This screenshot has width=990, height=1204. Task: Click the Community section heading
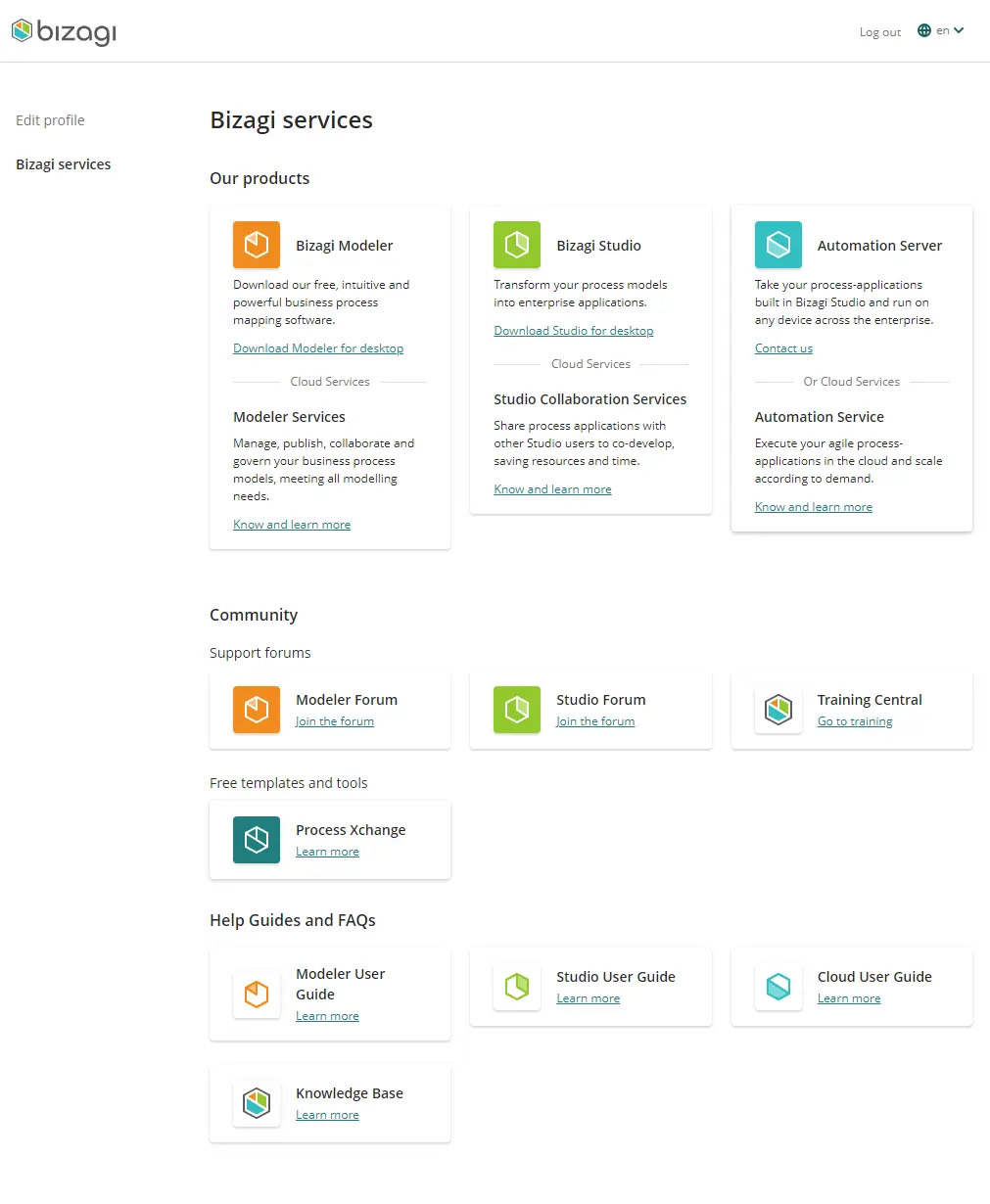pos(254,615)
